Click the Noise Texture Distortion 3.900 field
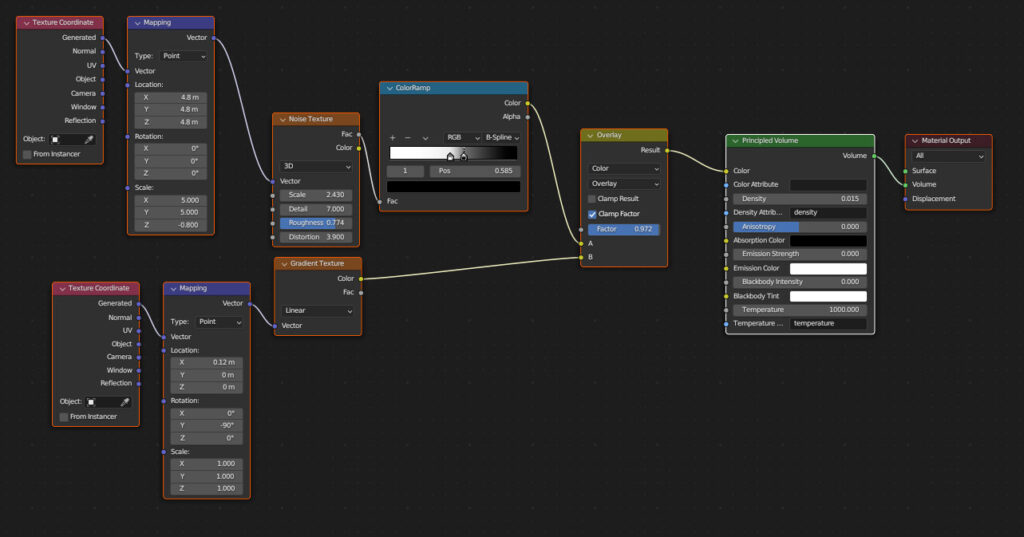This screenshot has height=537, width=1024. click(316, 237)
